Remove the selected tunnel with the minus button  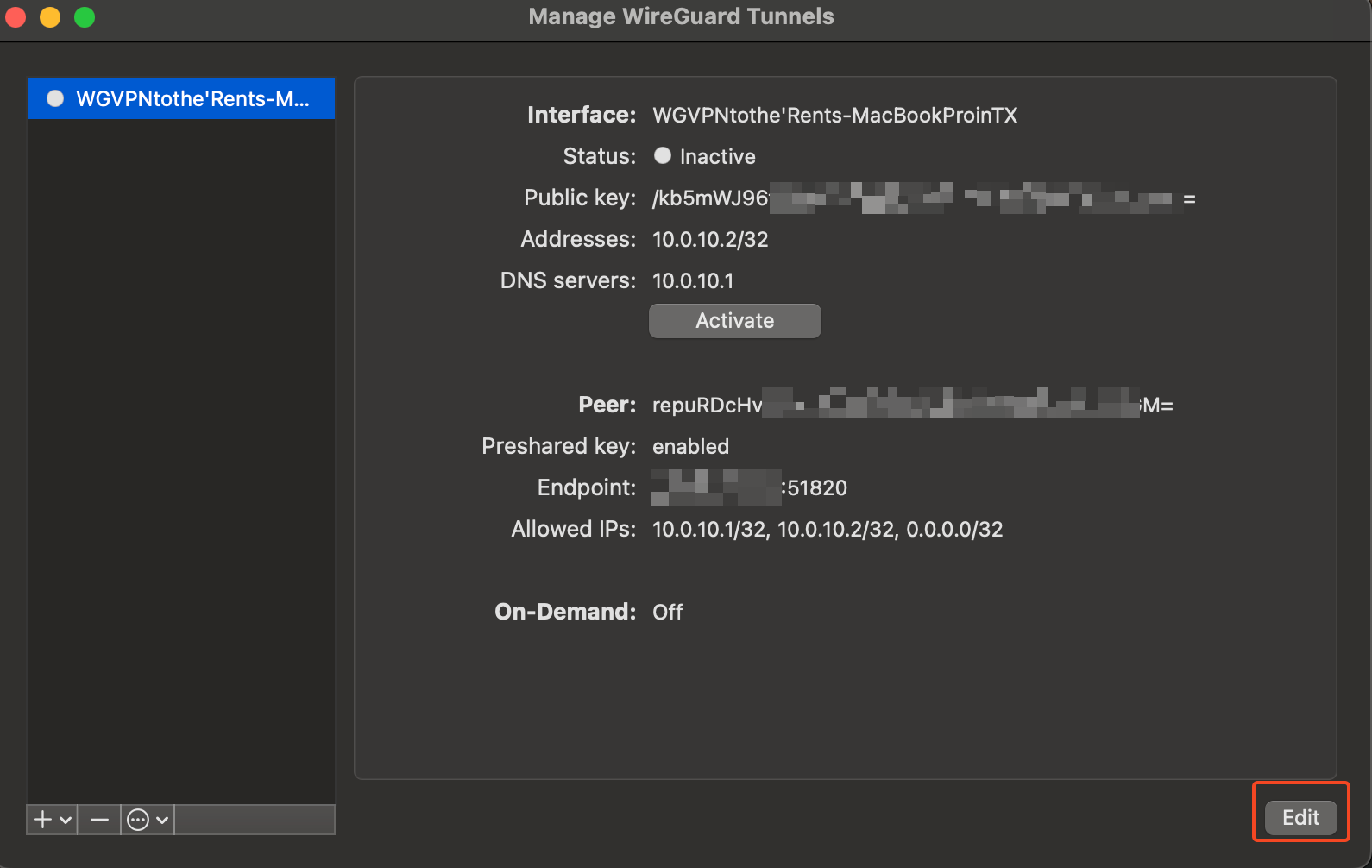pyautogui.click(x=99, y=820)
